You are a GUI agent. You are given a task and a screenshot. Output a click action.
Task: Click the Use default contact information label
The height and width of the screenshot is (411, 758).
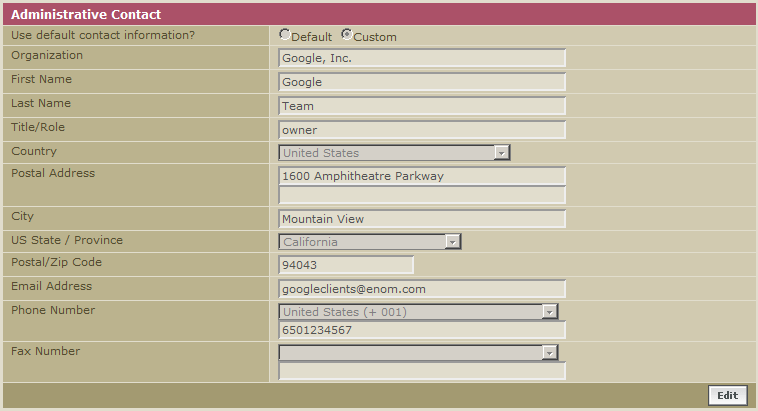click(x=103, y=35)
